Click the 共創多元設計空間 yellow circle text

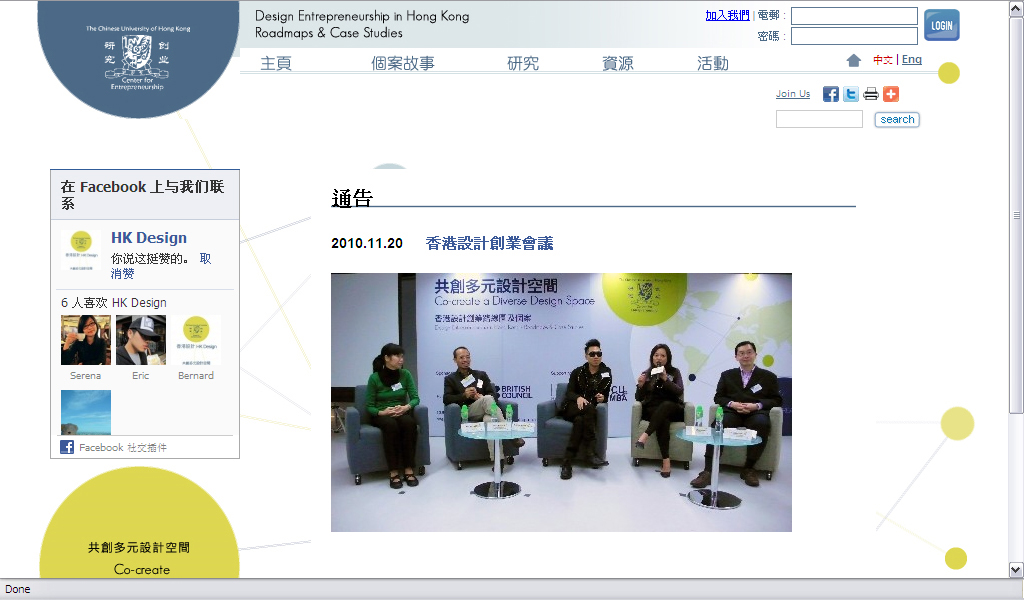coord(139,547)
